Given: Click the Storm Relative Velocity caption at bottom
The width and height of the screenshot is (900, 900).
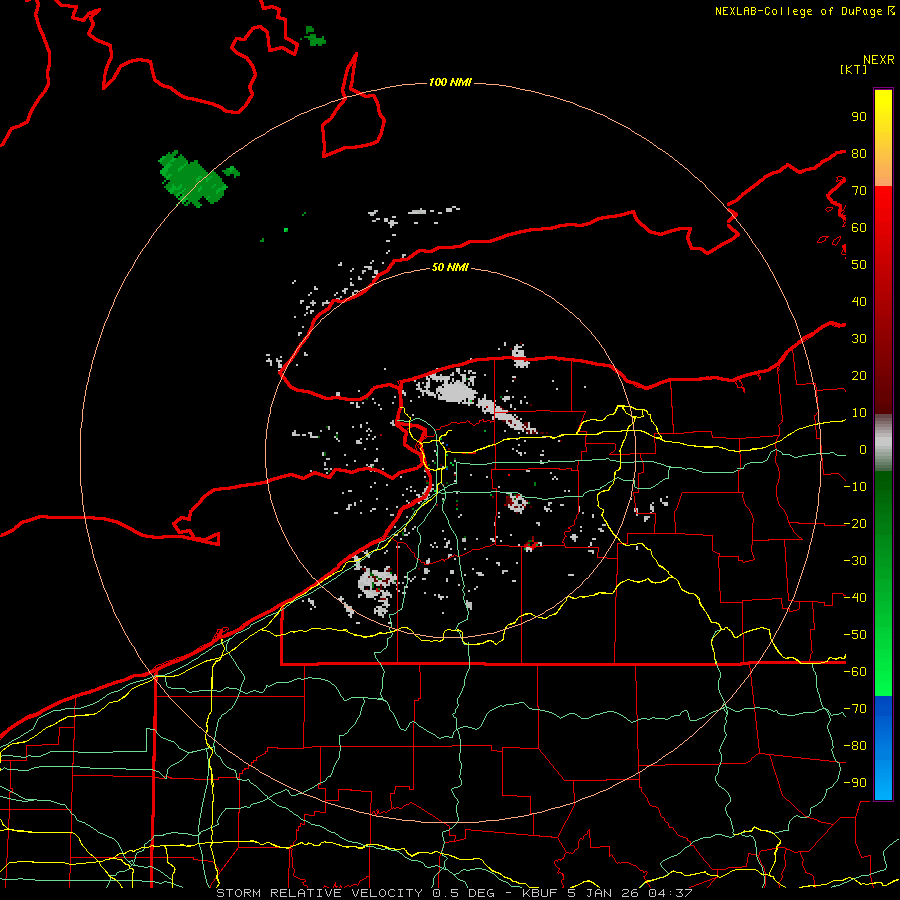Looking at the screenshot, I should click(x=454, y=893).
